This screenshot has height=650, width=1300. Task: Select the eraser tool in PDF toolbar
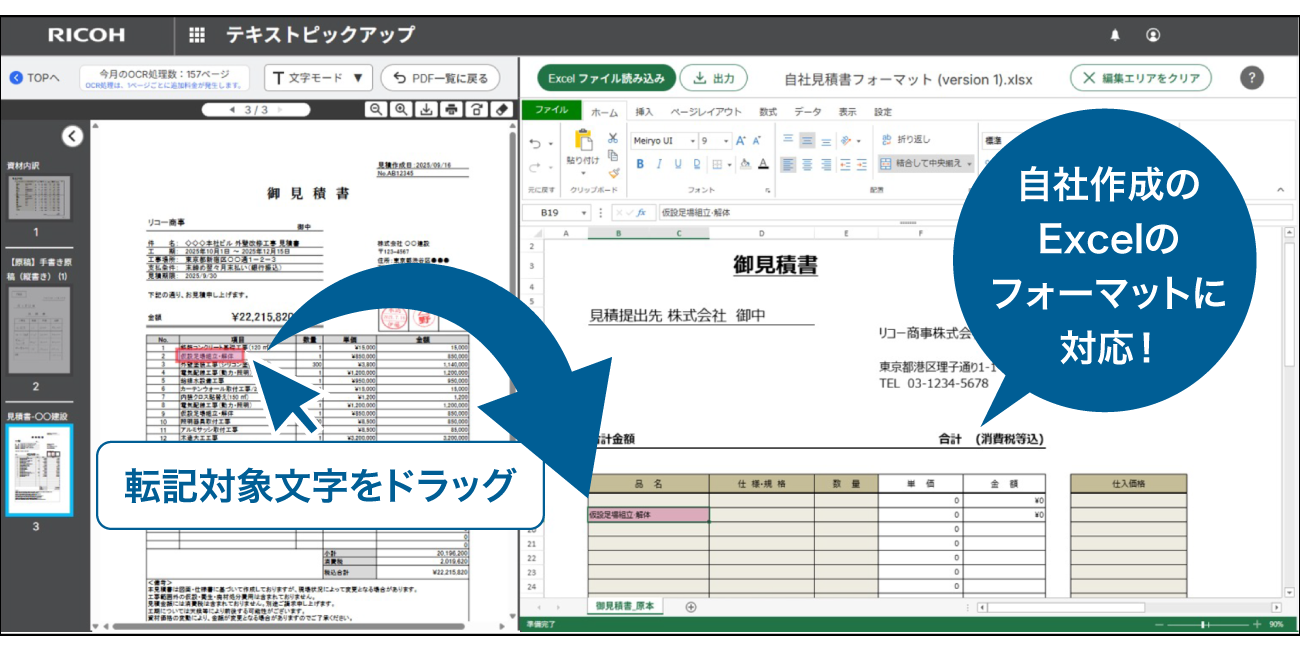pyautogui.click(x=502, y=110)
